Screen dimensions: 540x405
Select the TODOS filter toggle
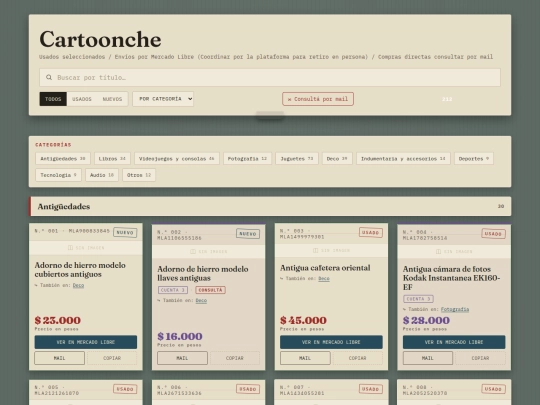(53, 99)
